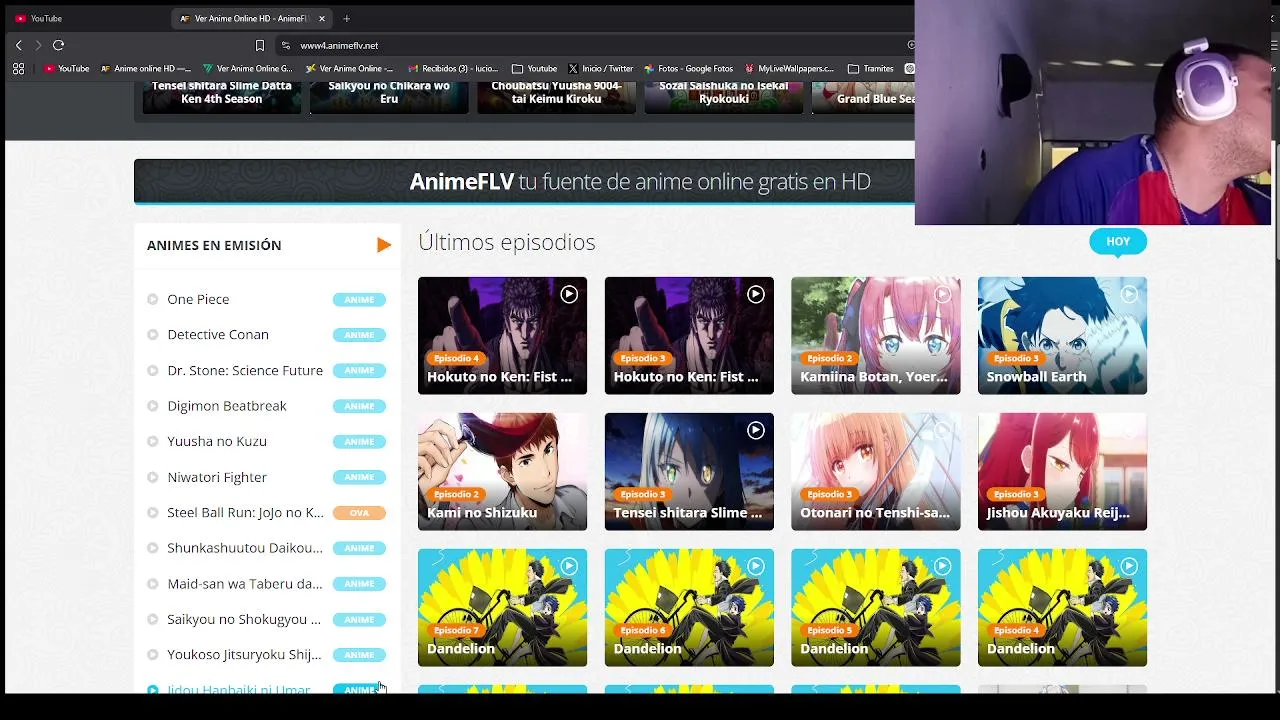Open a new browser tab
The width and height of the screenshot is (1280, 720).
point(346,18)
